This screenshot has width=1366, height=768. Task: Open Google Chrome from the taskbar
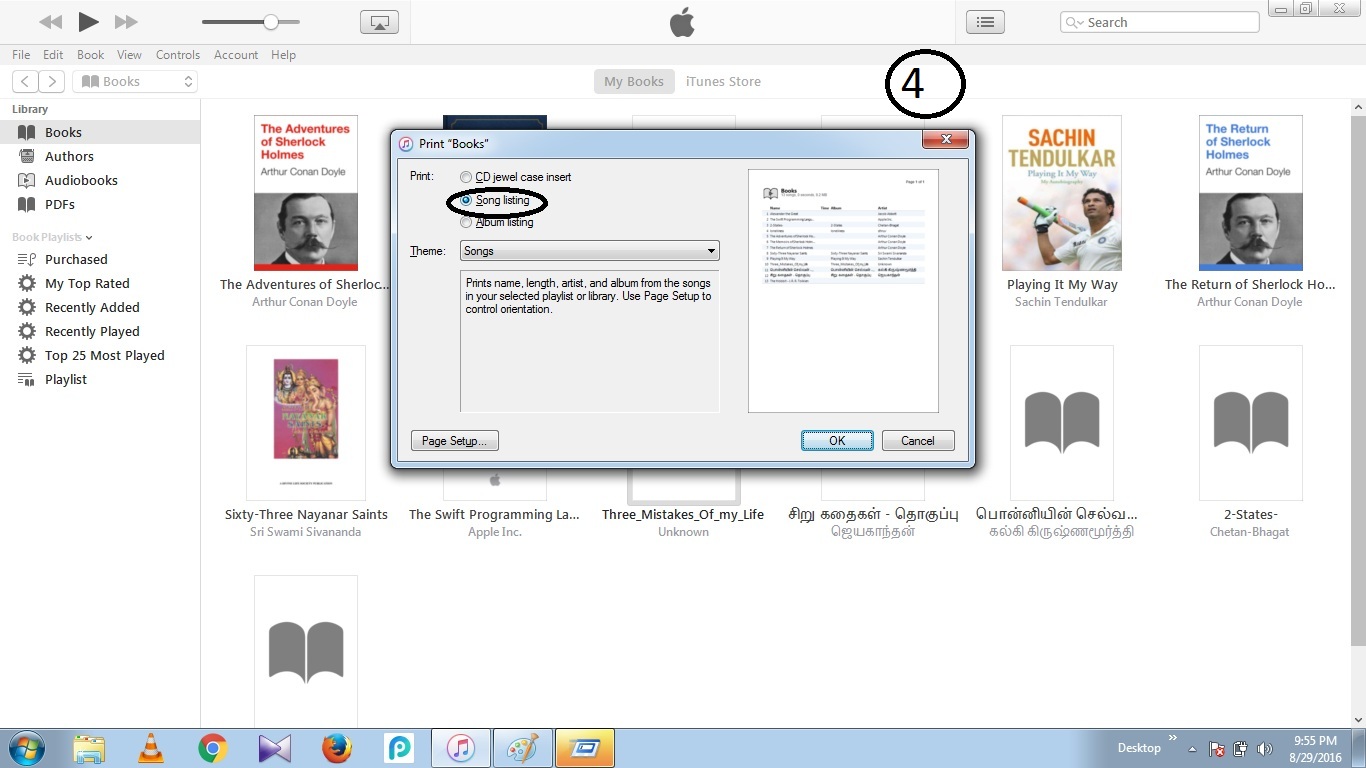212,748
